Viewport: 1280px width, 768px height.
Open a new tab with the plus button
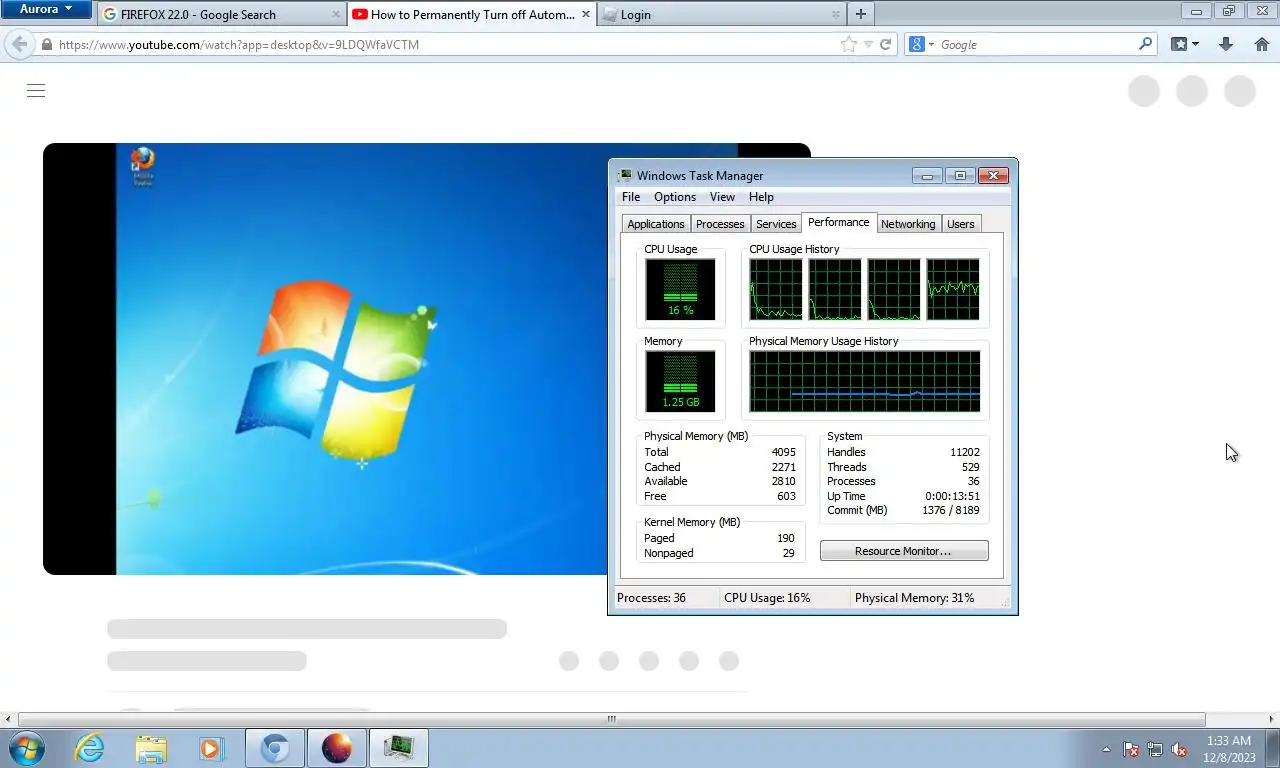[860, 14]
